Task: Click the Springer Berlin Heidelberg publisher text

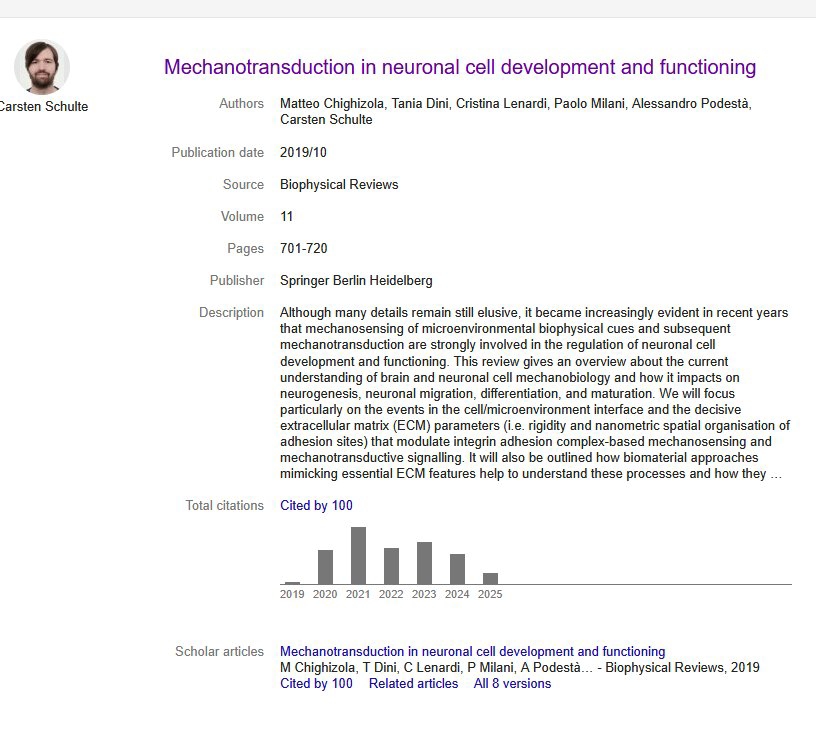Action: tap(356, 281)
